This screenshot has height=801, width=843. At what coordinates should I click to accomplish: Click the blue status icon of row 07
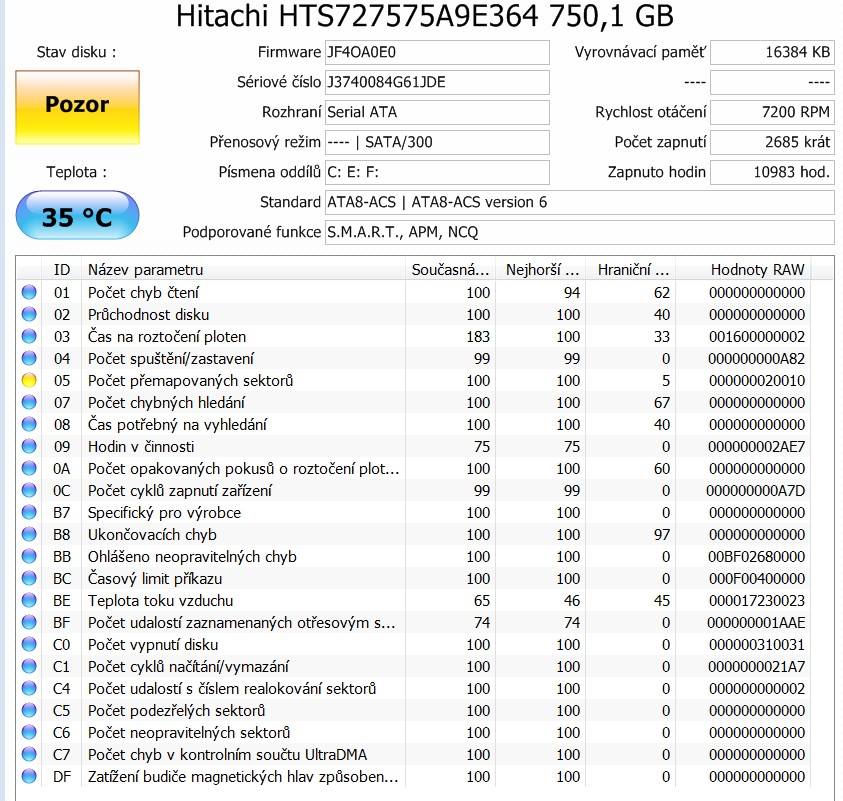(x=29, y=403)
